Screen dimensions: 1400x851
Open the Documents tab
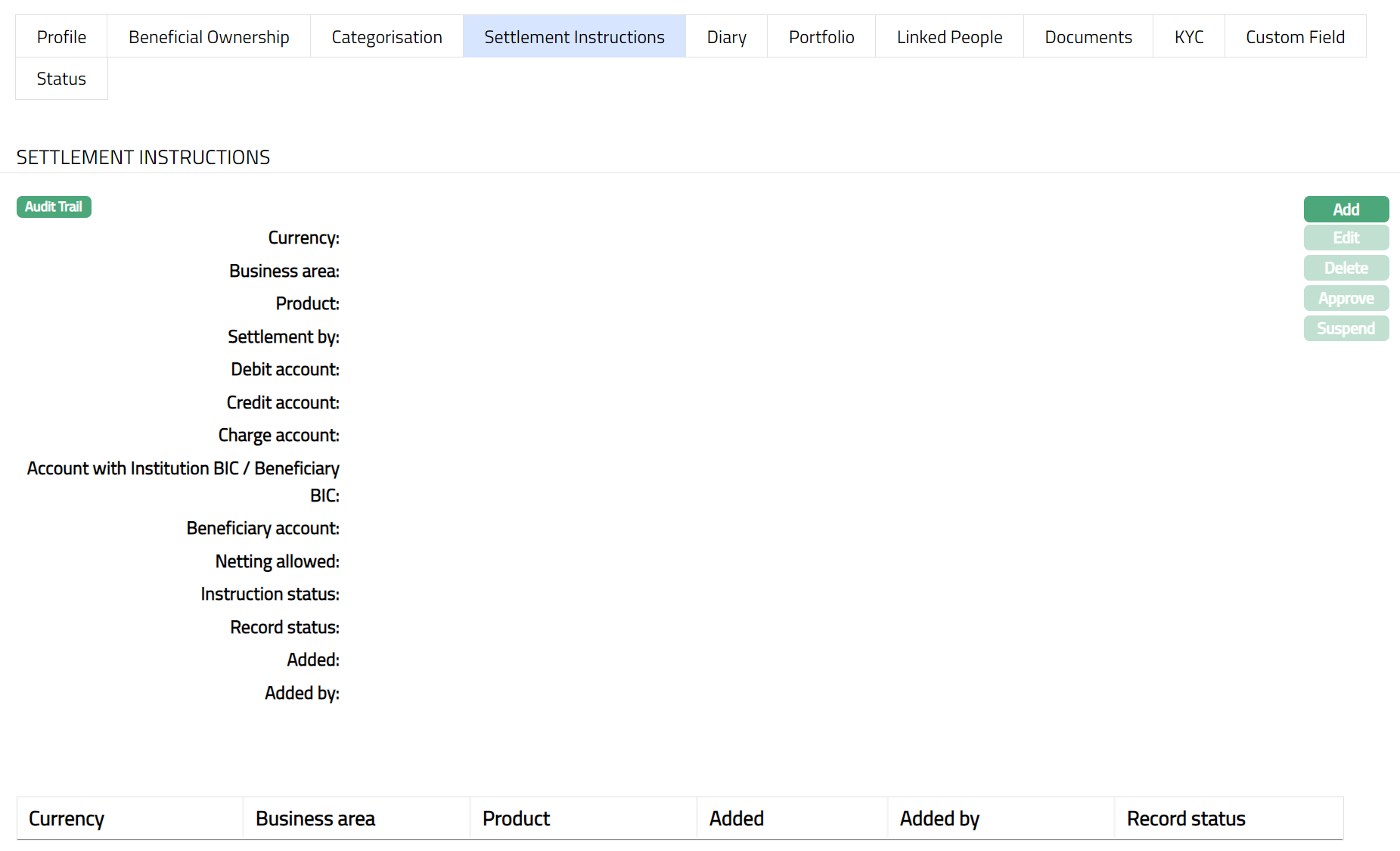point(1088,37)
